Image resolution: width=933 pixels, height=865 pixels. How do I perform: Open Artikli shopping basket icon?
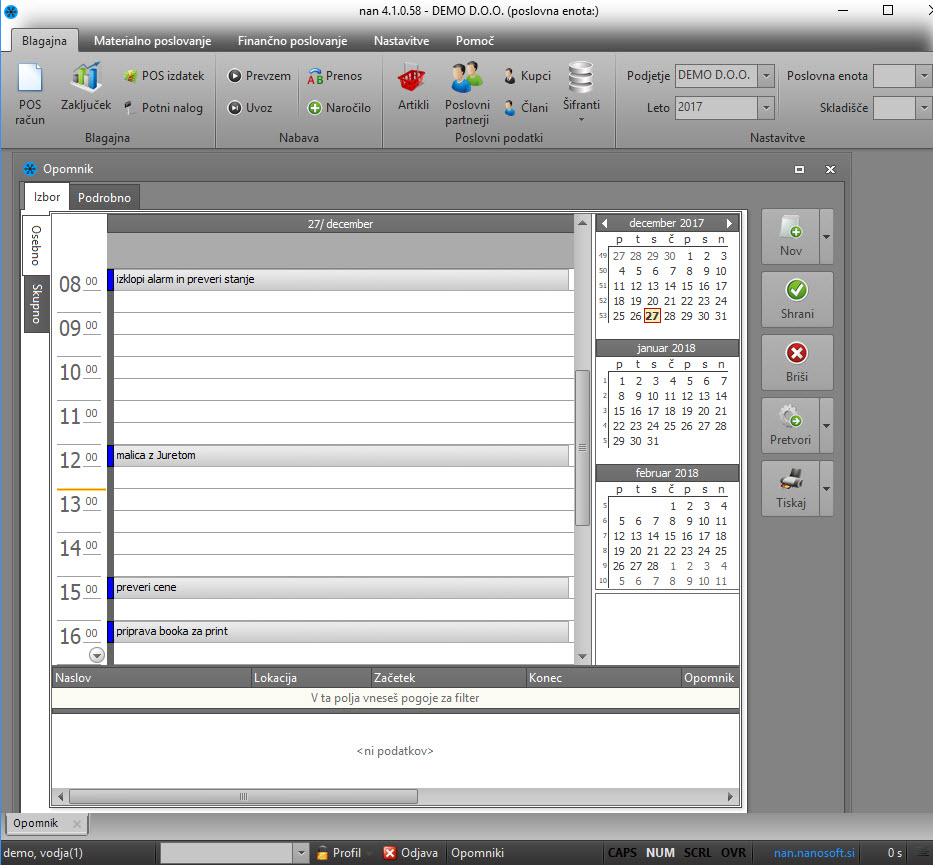[x=413, y=78]
